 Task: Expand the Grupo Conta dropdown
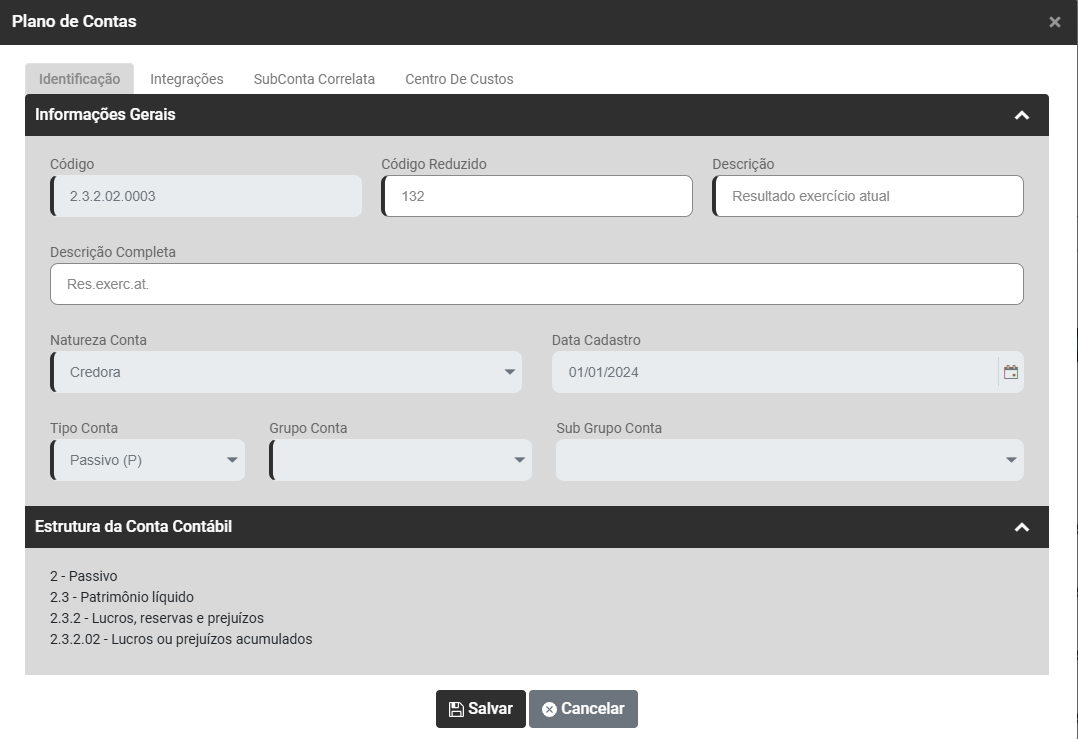[x=401, y=460]
